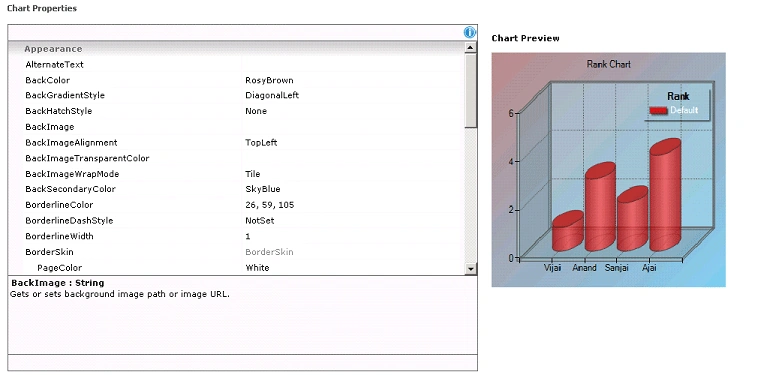The height and width of the screenshot is (375, 764).
Task: Click the Rank Chart title in preview
Action: tap(609, 64)
